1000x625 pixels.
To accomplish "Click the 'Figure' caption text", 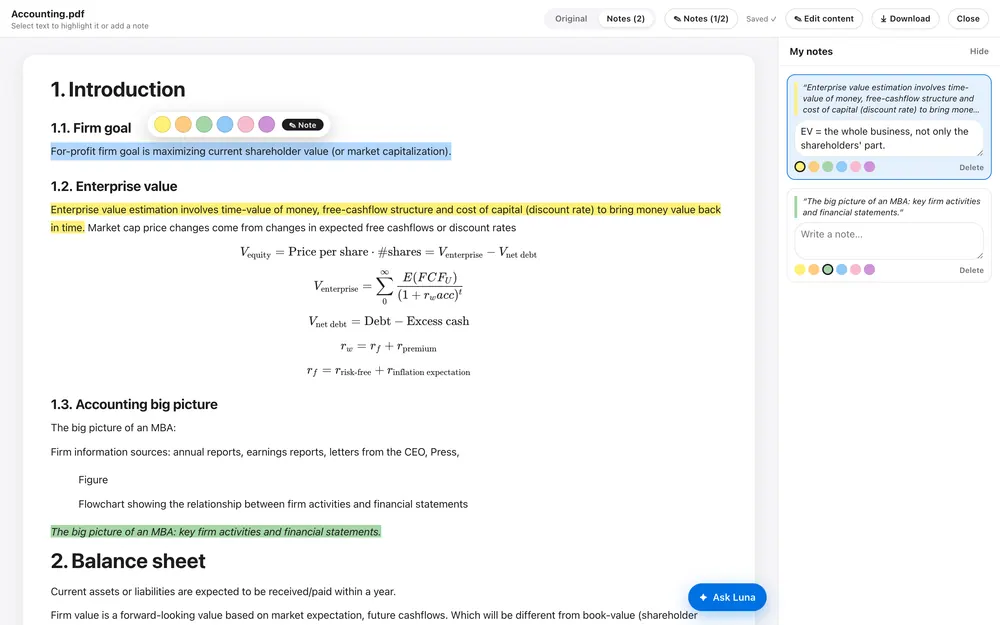I will pos(93,480).
